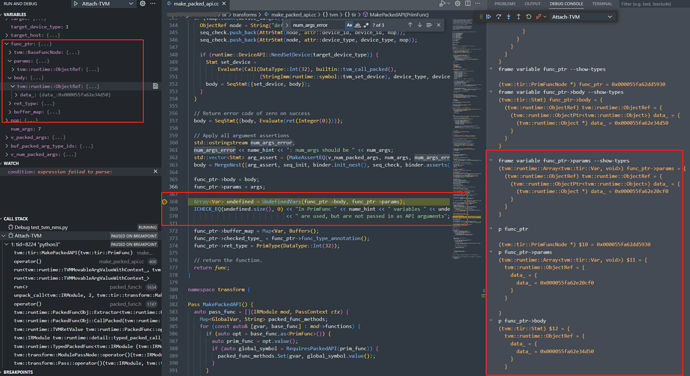This screenshot has width=690, height=376.
Task: Open launch.json via the gear icon
Action: [x=143, y=4]
